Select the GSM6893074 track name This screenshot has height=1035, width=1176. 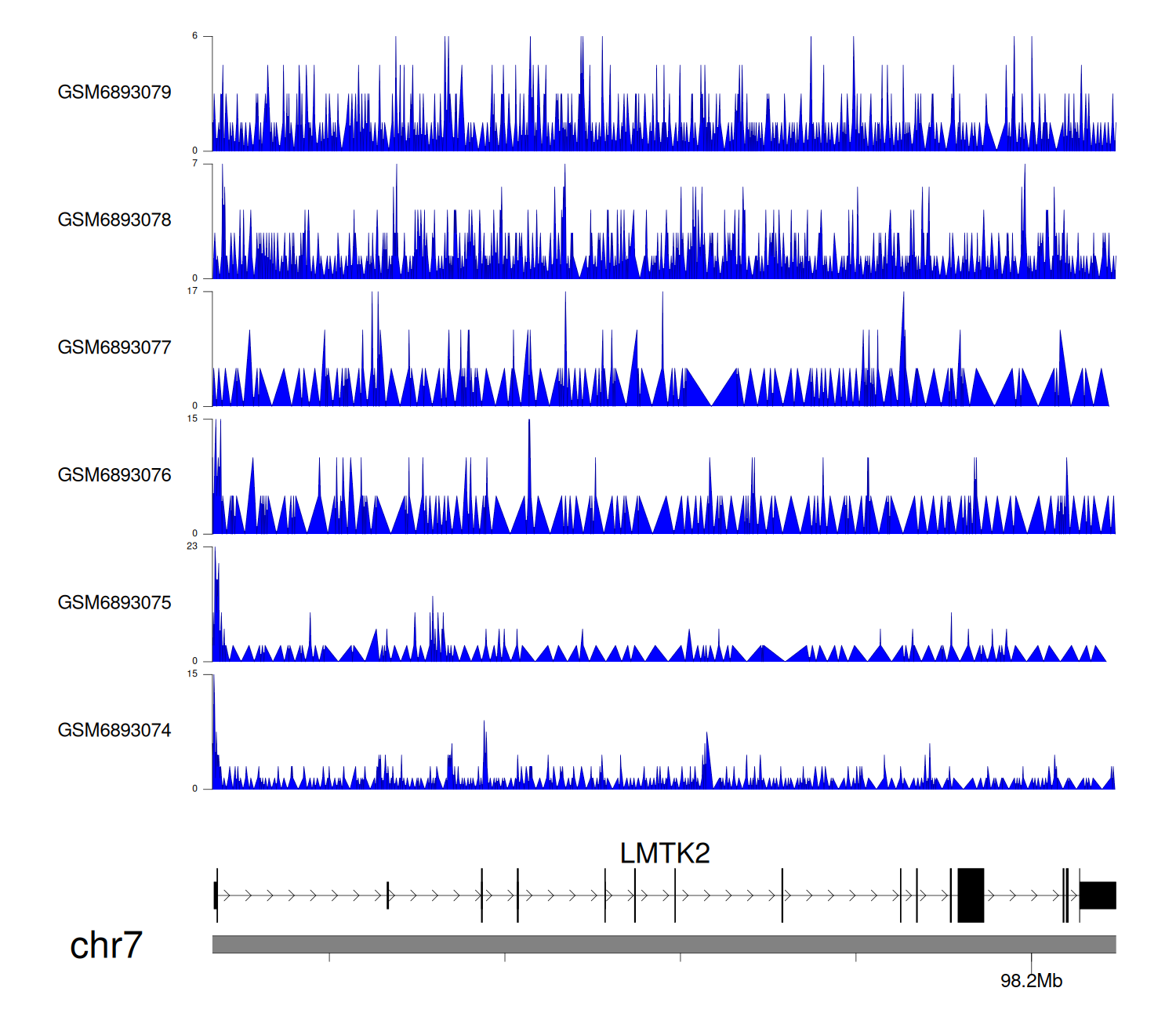tap(114, 731)
